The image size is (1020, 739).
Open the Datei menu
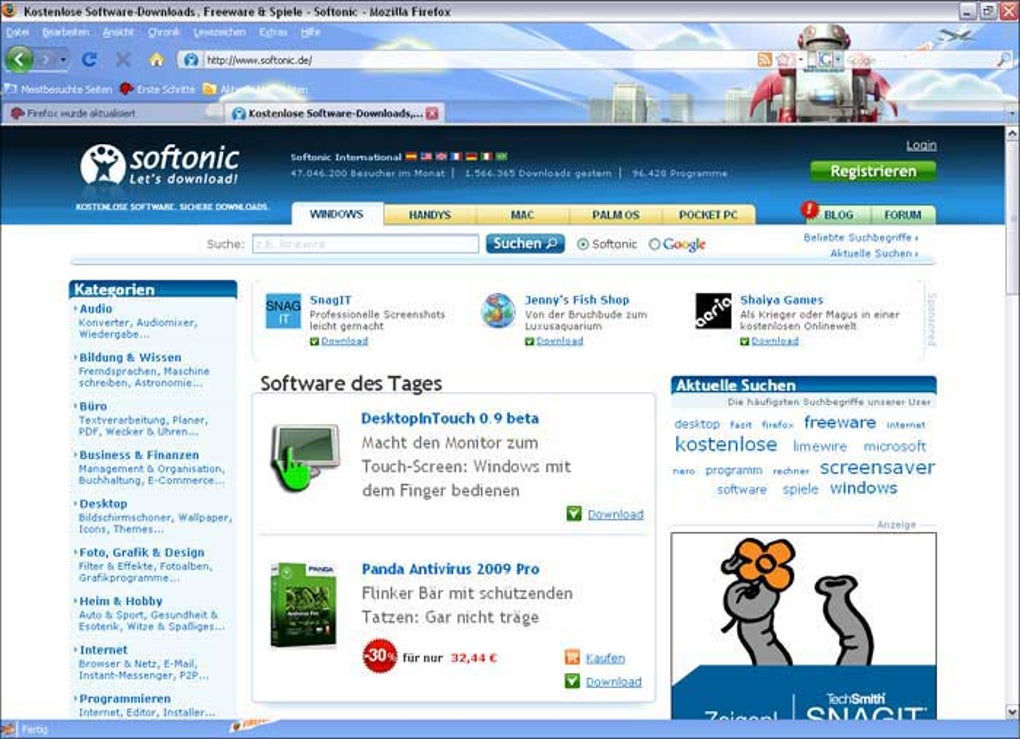[18, 32]
